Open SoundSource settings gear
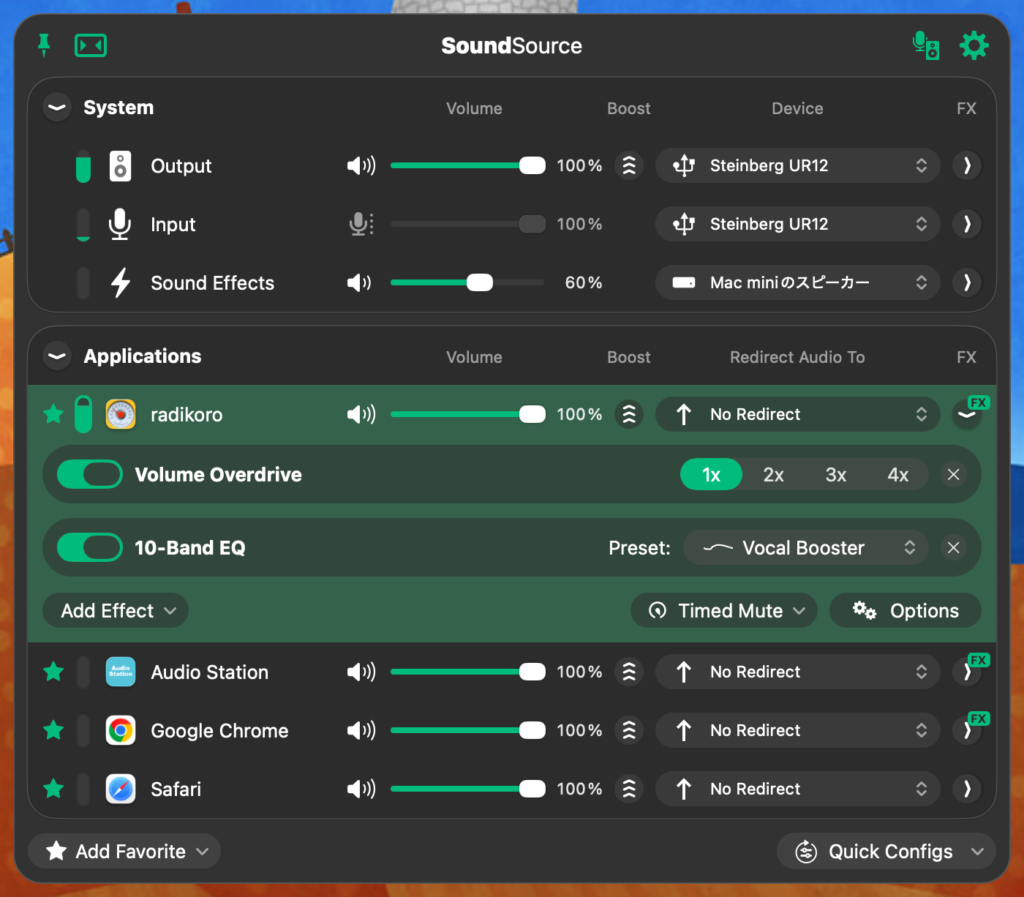The width and height of the screenshot is (1024, 897). coord(973,45)
